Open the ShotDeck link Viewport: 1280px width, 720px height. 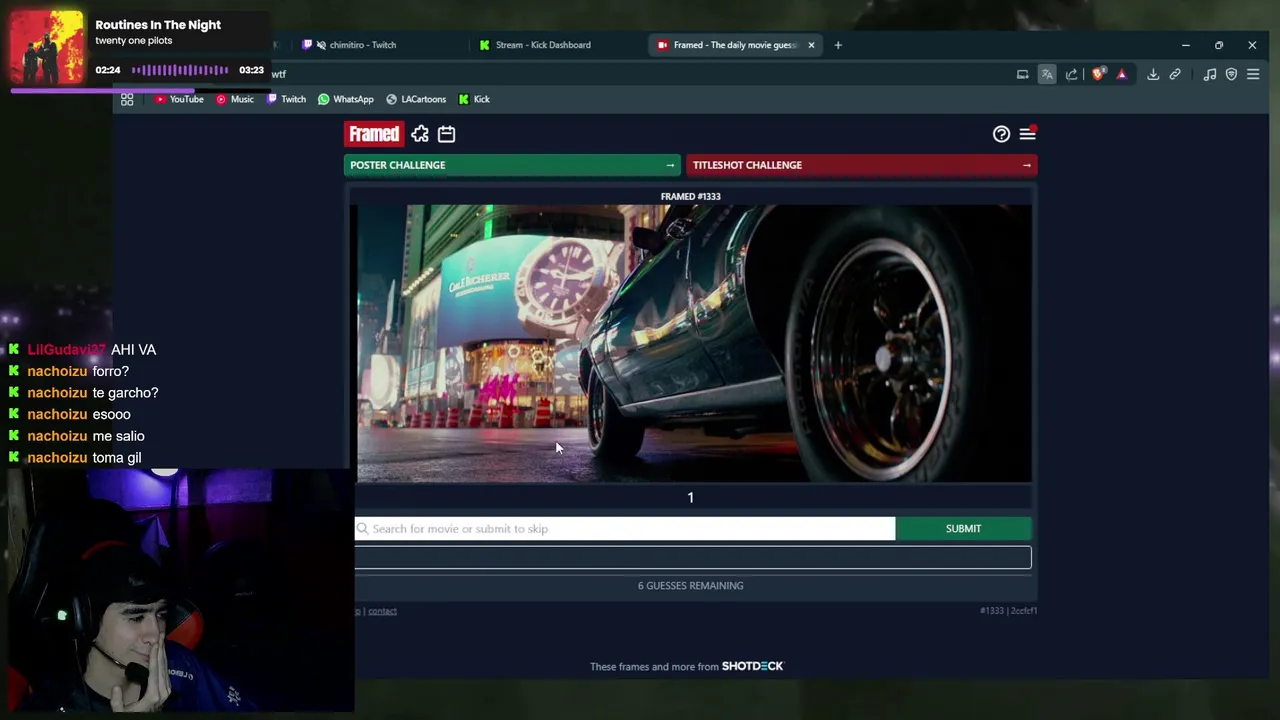point(753,666)
